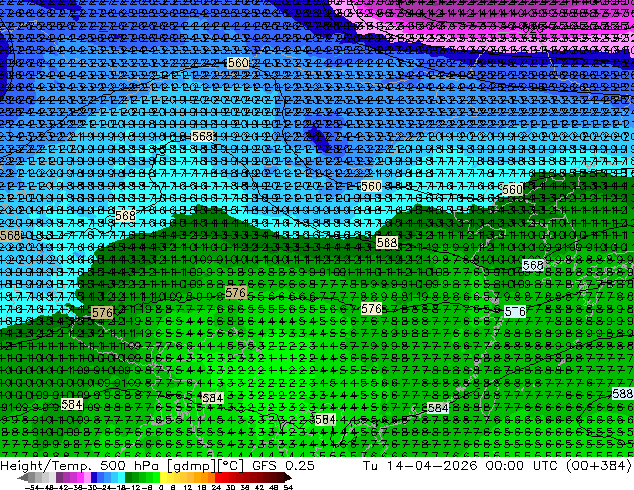Click the '[gdmp]' unit label

[190, 466]
